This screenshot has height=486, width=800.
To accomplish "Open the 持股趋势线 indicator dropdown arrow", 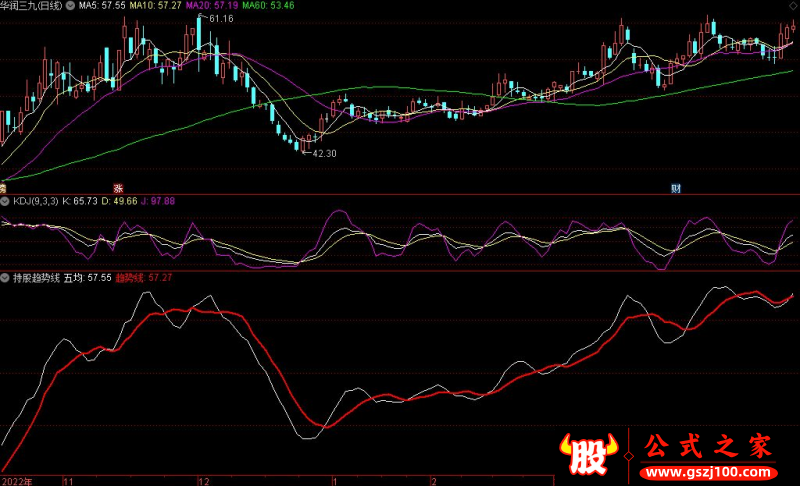I will coord(5,277).
